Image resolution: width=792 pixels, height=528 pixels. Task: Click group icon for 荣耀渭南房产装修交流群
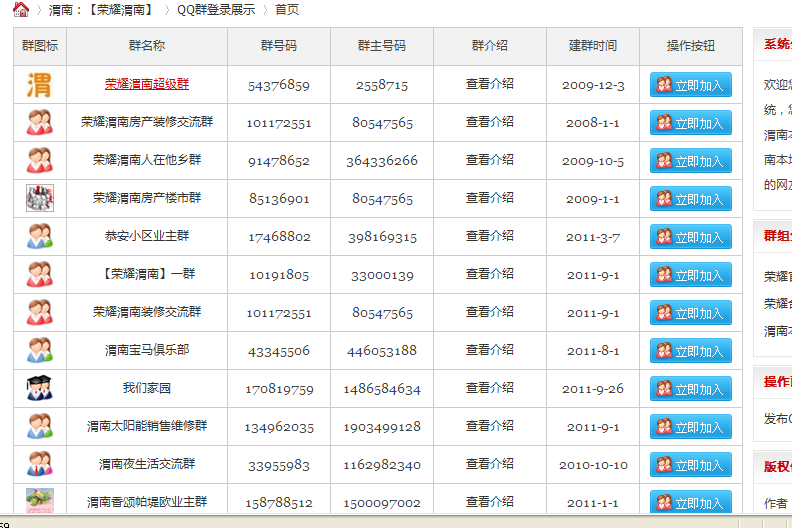pos(39,122)
